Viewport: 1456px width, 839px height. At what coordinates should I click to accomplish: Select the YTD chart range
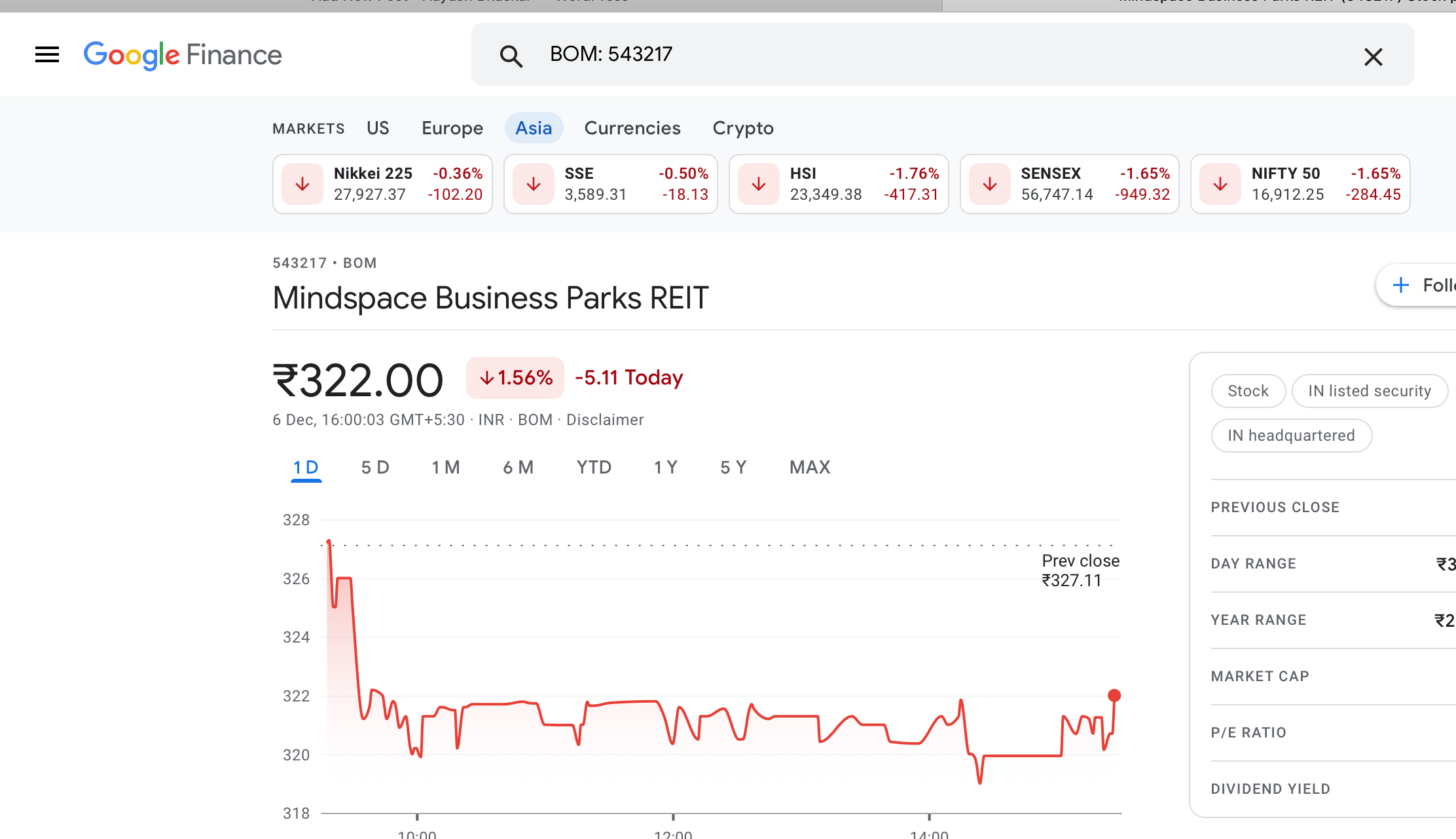click(594, 468)
